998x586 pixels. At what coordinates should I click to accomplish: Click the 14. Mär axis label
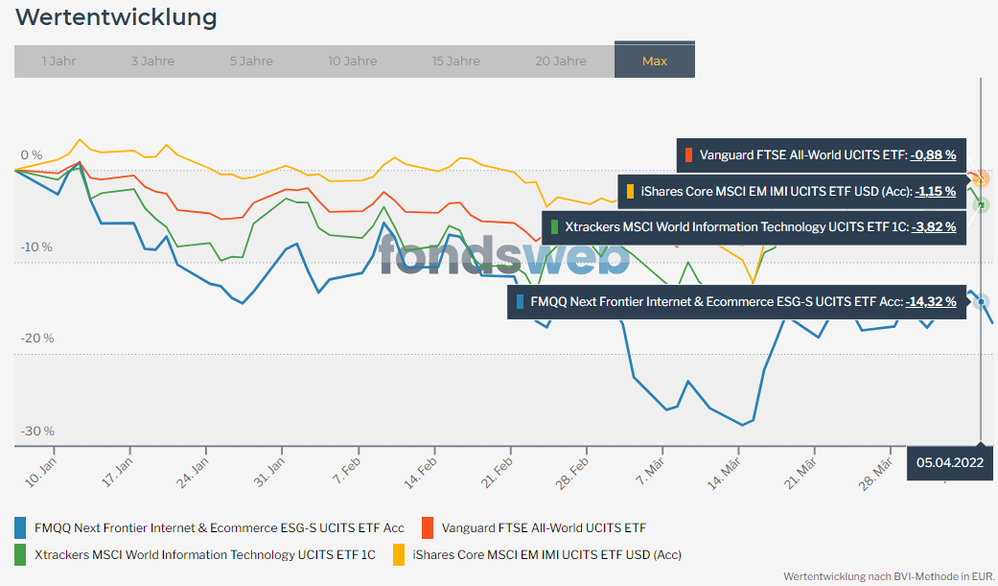click(724, 473)
